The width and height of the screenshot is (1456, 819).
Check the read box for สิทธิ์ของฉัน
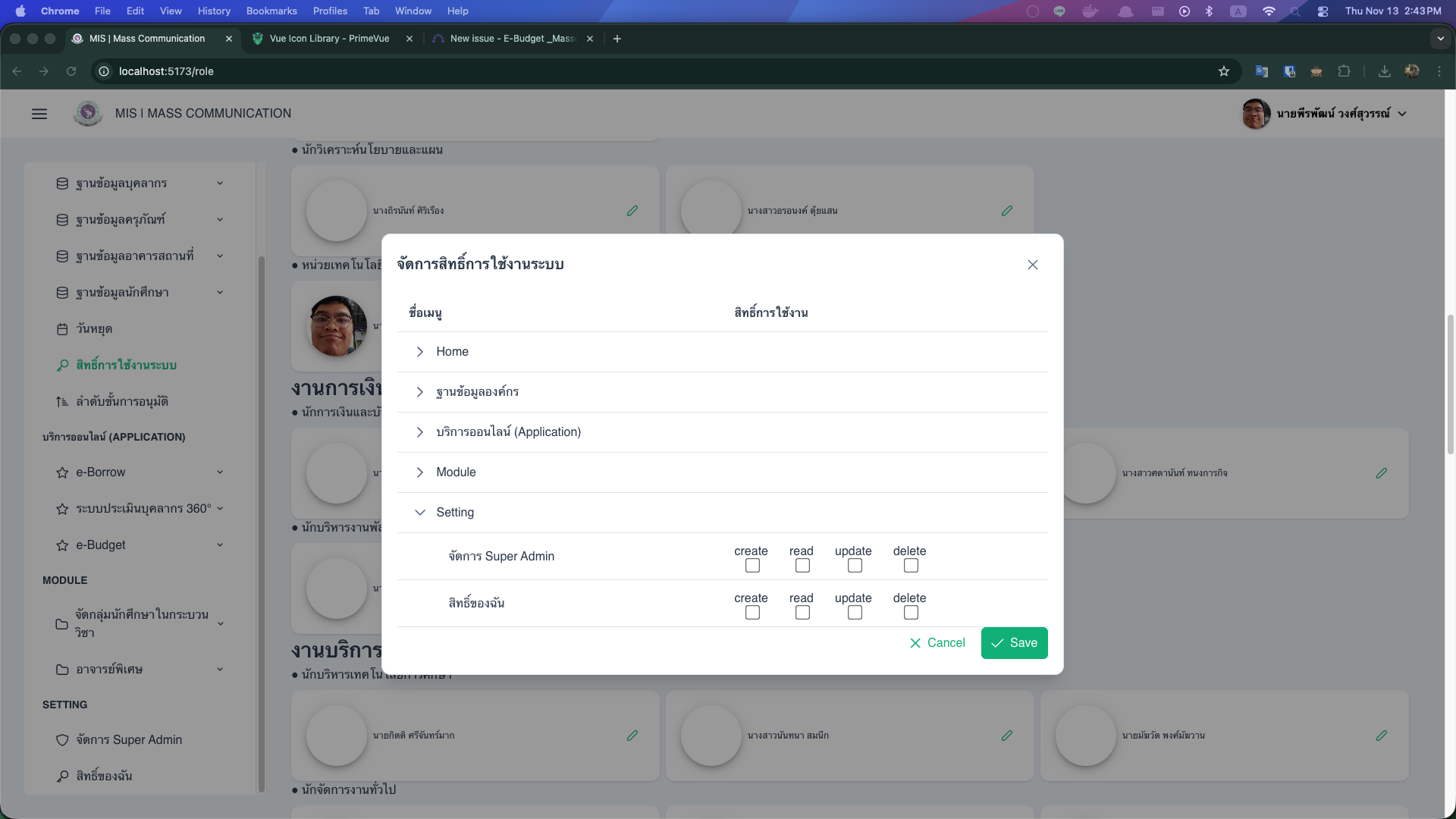802,613
